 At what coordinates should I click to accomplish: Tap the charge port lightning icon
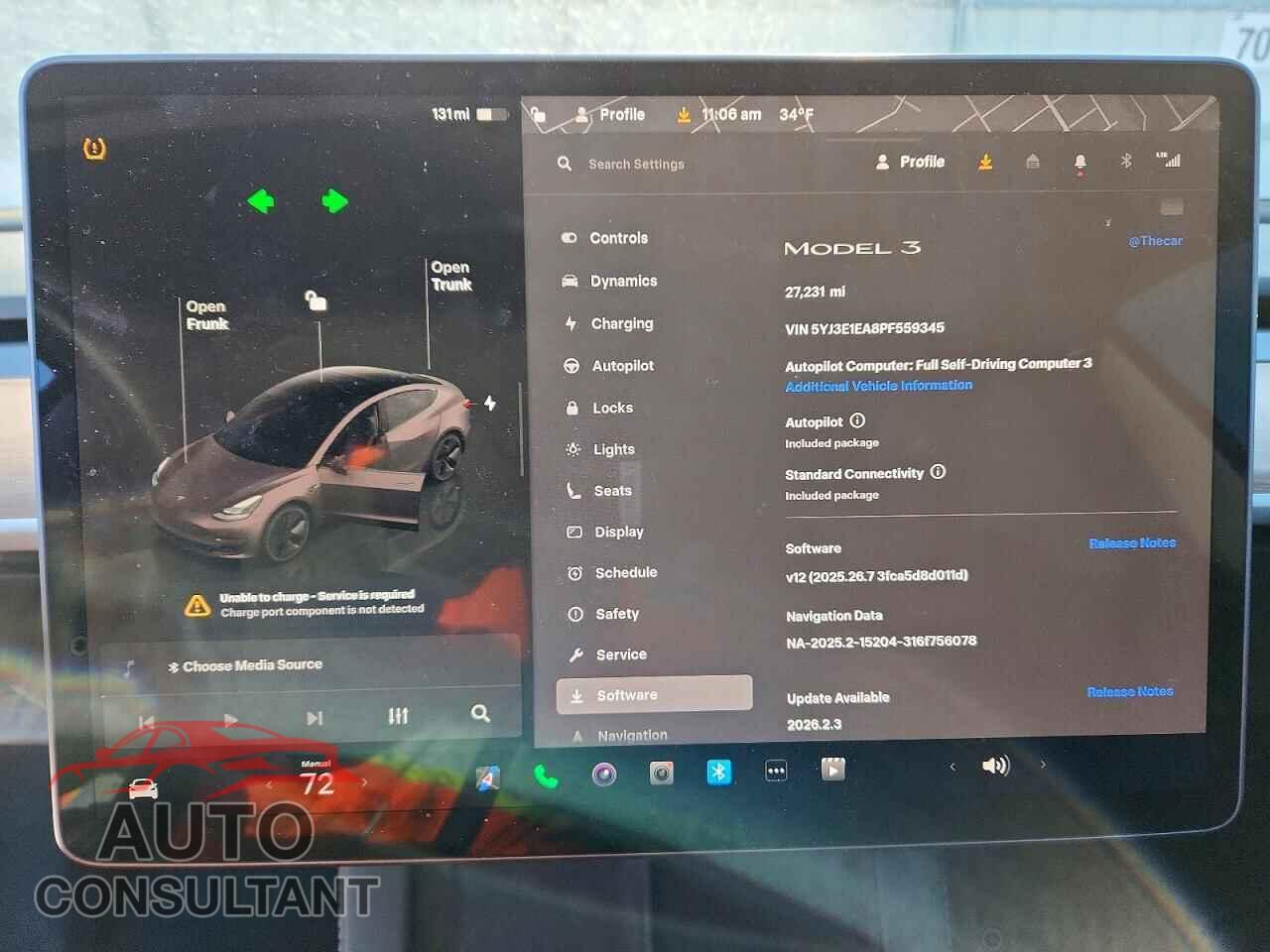[x=490, y=403]
